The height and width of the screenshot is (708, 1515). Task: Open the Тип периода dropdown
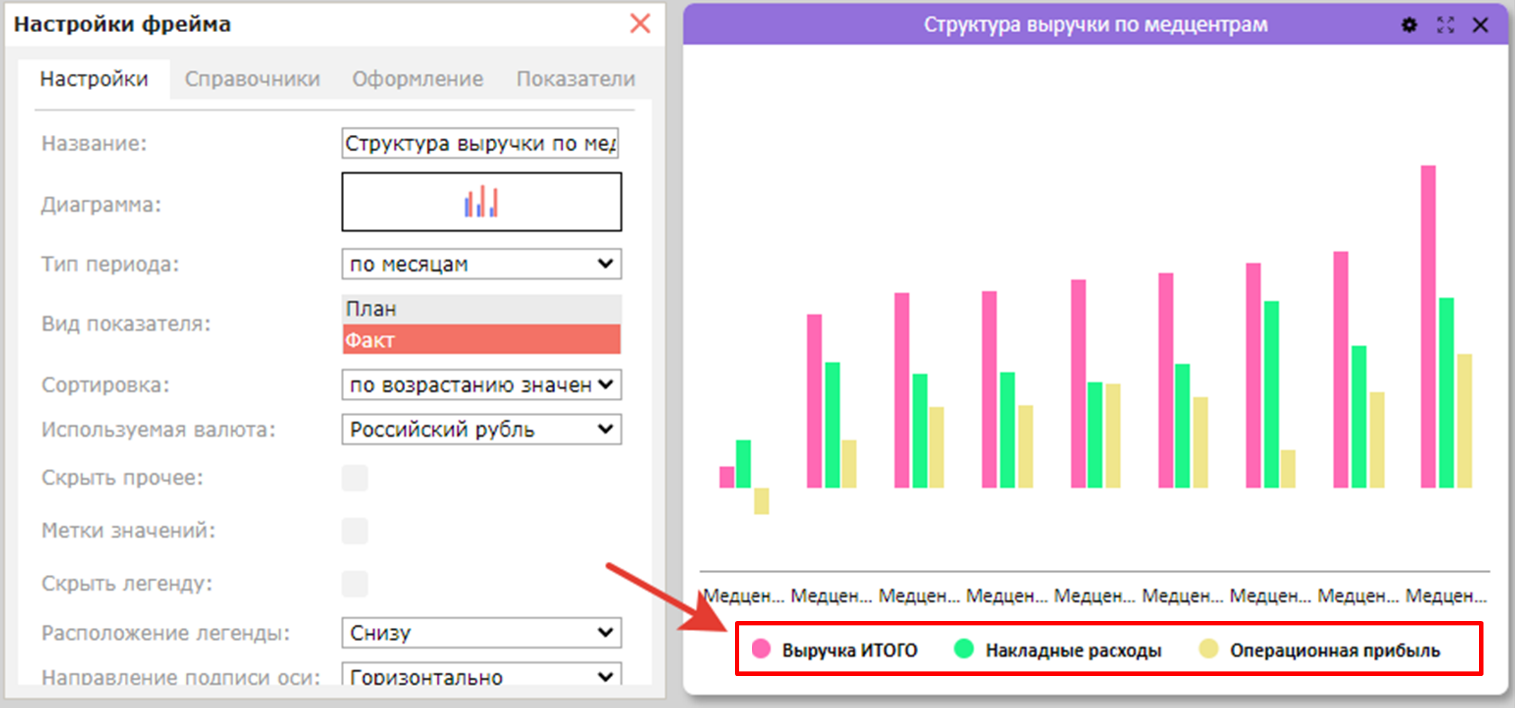pos(482,264)
